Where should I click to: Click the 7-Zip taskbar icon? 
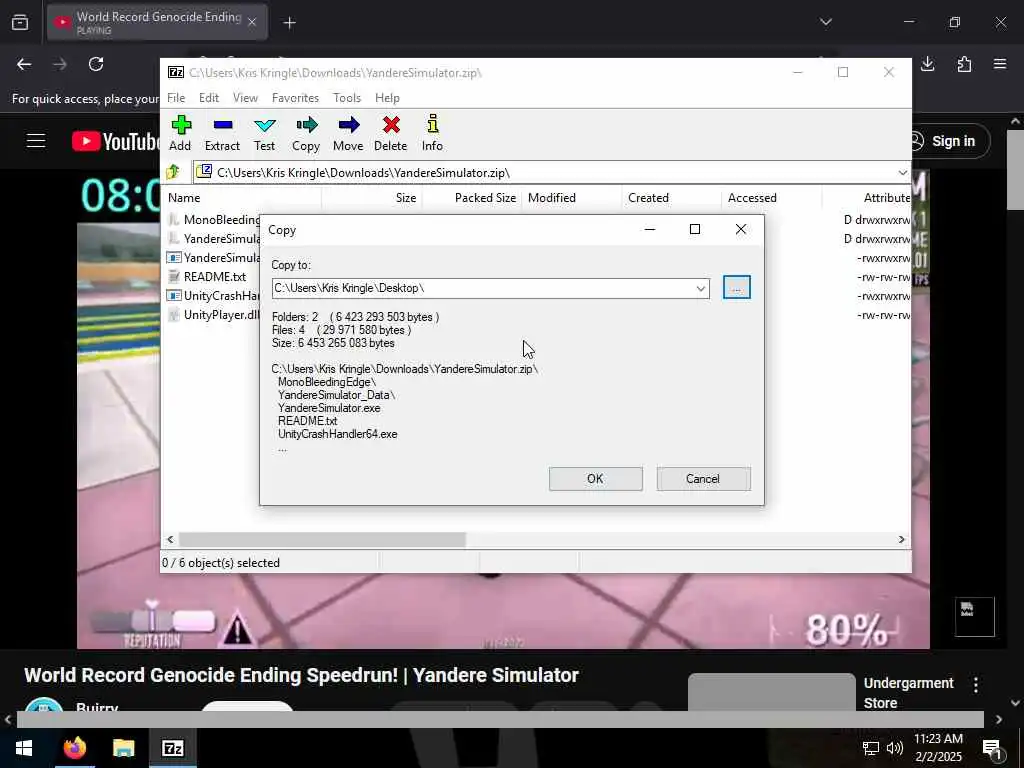(173, 748)
